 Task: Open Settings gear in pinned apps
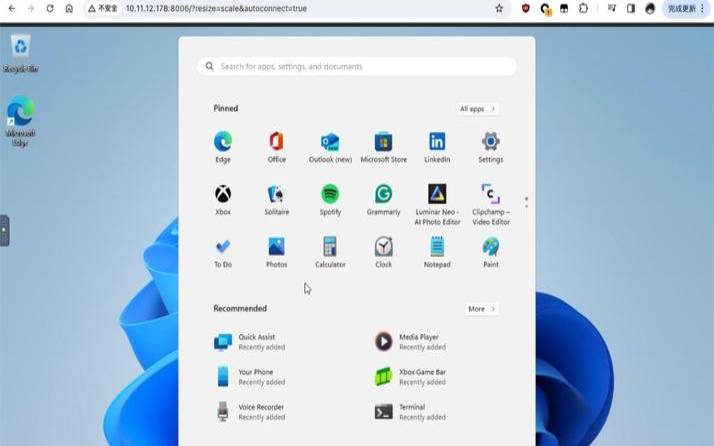click(x=490, y=147)
